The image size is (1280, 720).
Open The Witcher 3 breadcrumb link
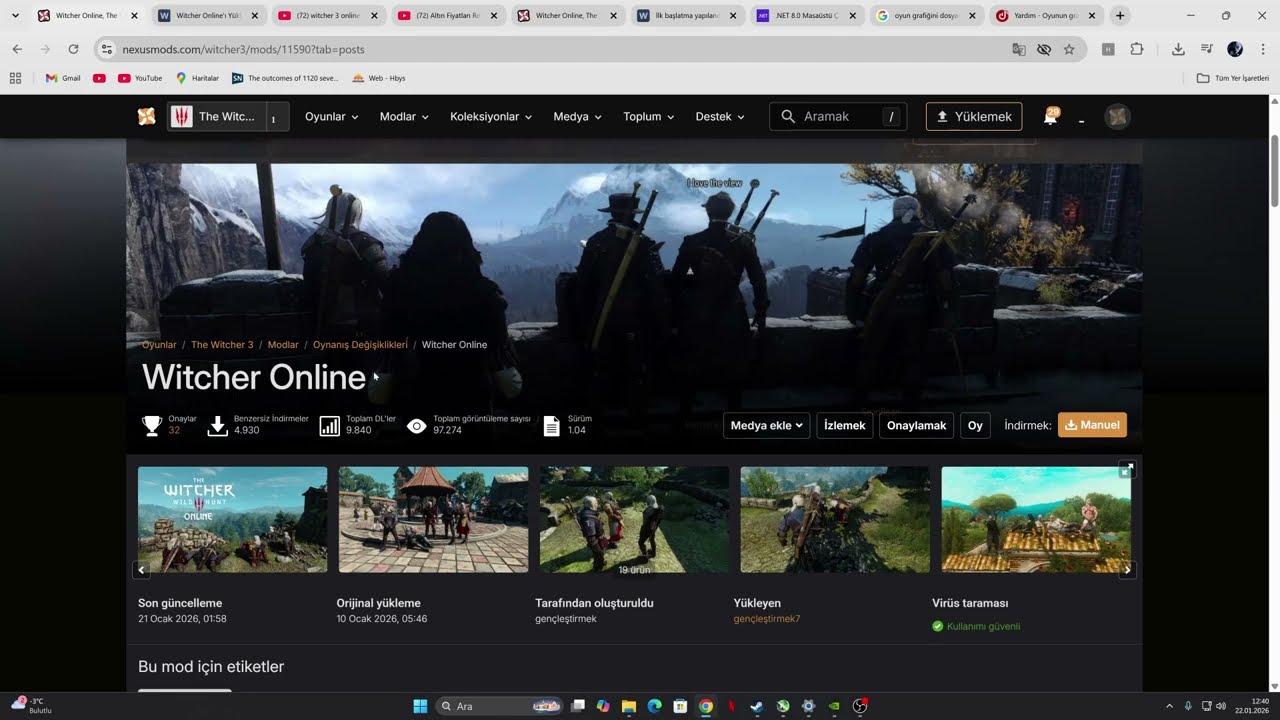coord(222,345)
